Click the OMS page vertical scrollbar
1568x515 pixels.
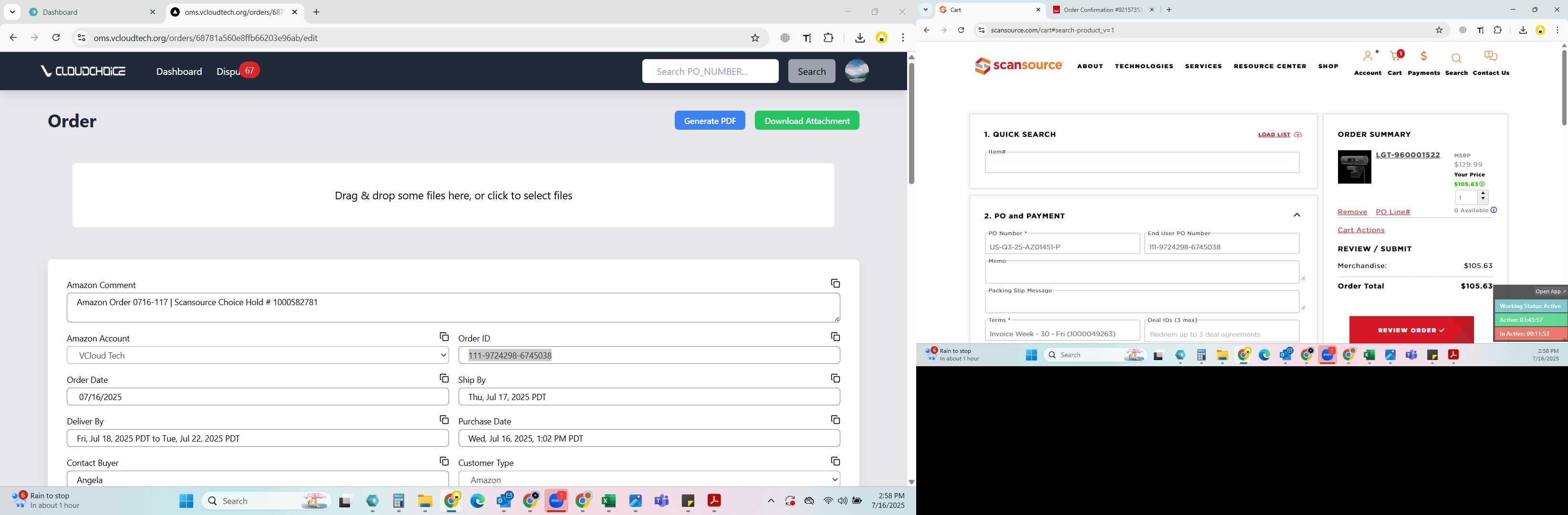(x=911, y=124)
